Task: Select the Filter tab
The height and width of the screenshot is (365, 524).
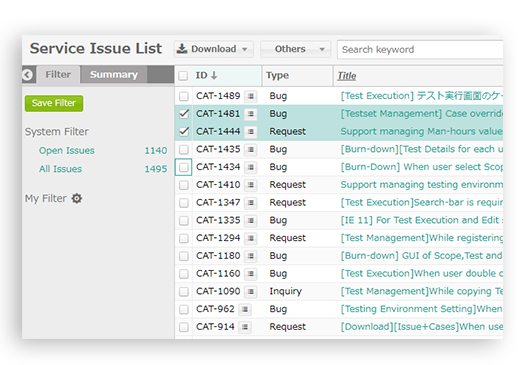Action: pyautogui.click(x=58, y=75)
